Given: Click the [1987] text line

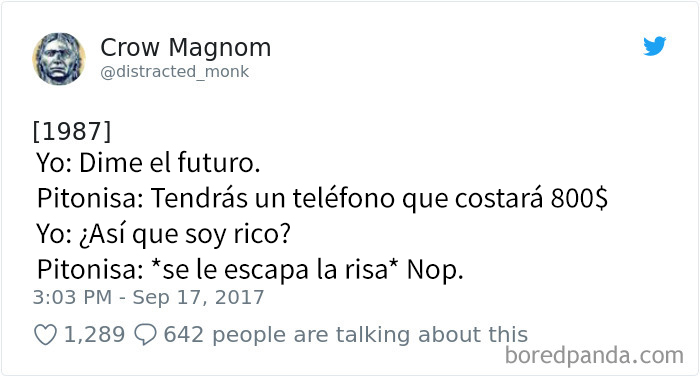Looking at the screenshot, I should tap(72, 131).
